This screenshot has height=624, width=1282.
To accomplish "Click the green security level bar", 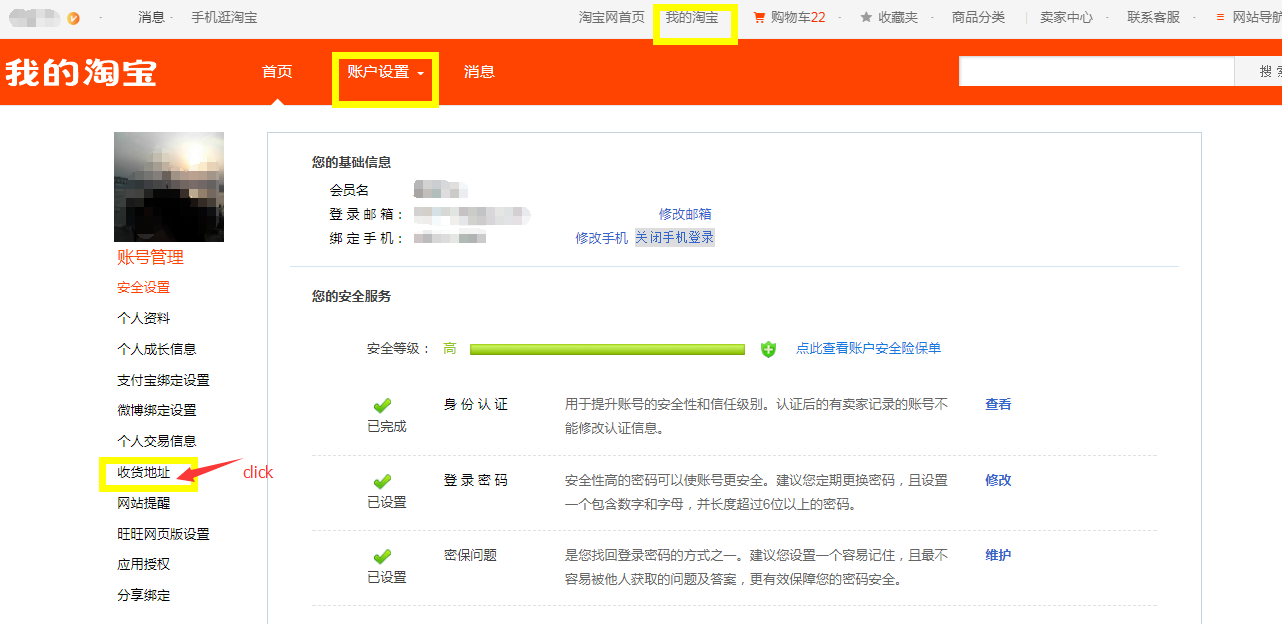I will point(607,349).
